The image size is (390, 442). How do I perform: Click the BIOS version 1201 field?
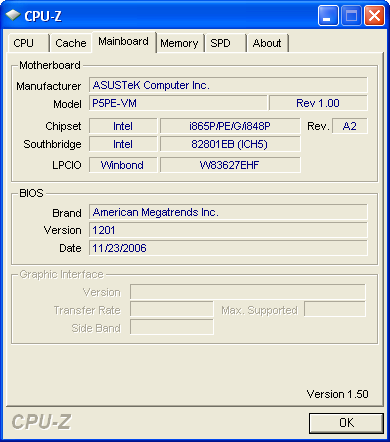pyautogui.click(x=228, y=230)
